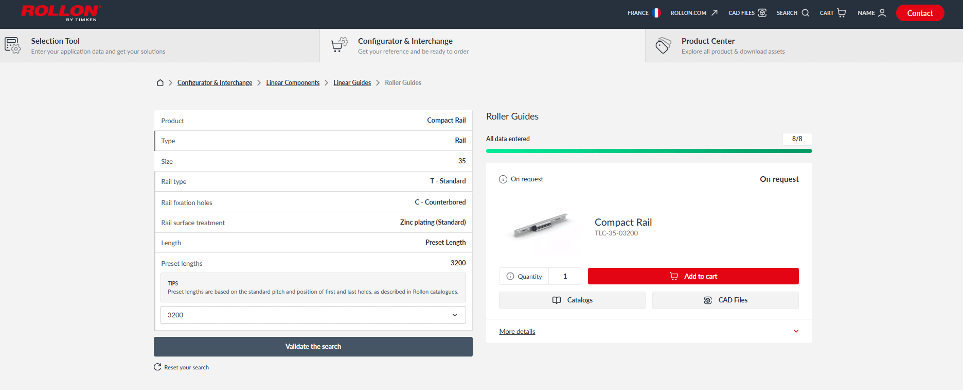Click the Compact Rail product title
The image size is (964, 390).
(623, 223)
